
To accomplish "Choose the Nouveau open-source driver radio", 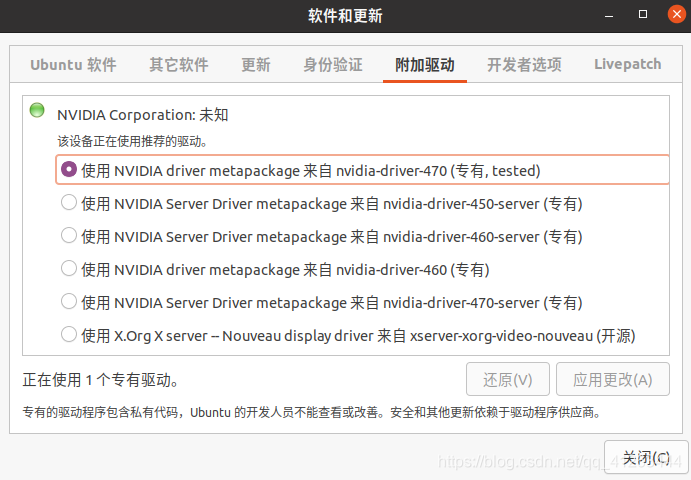I will 69,335.
